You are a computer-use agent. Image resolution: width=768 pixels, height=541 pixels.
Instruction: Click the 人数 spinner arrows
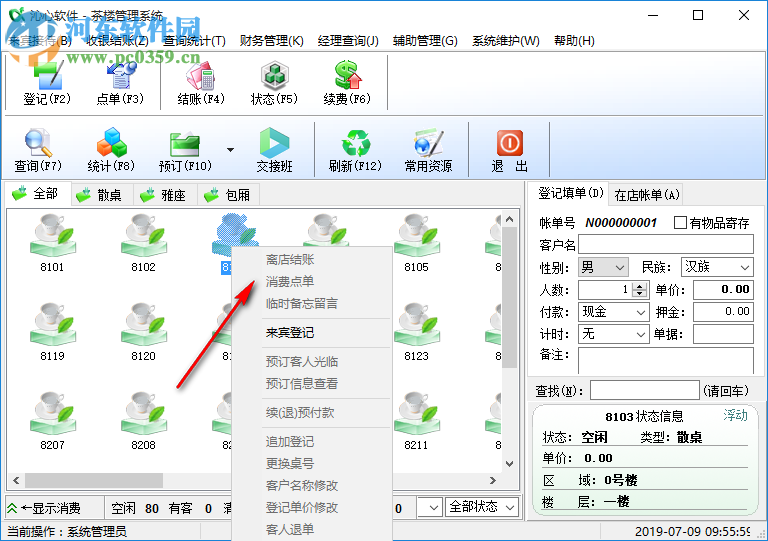tap(639, 290)
